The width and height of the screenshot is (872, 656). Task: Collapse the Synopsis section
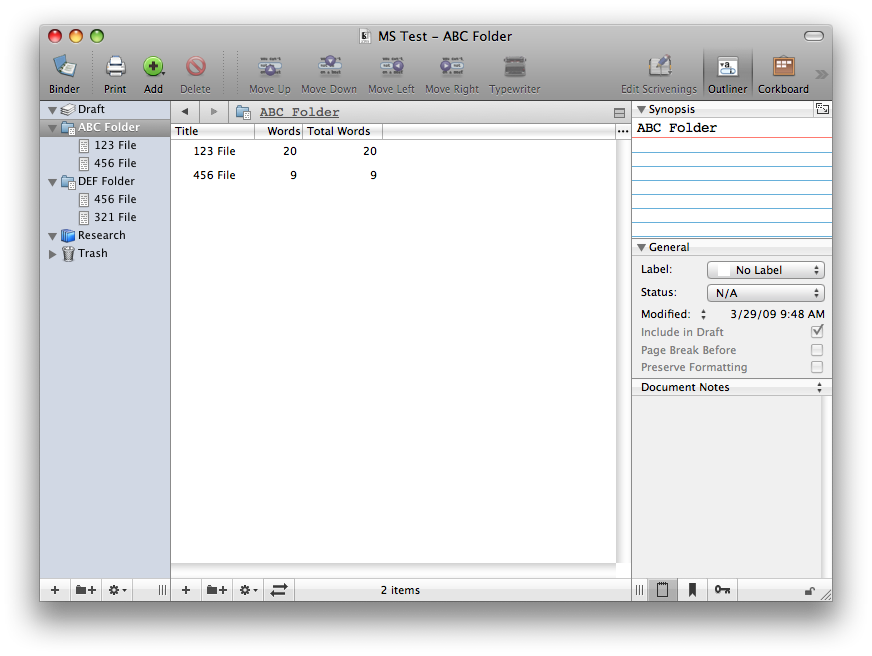coord(641,110)
